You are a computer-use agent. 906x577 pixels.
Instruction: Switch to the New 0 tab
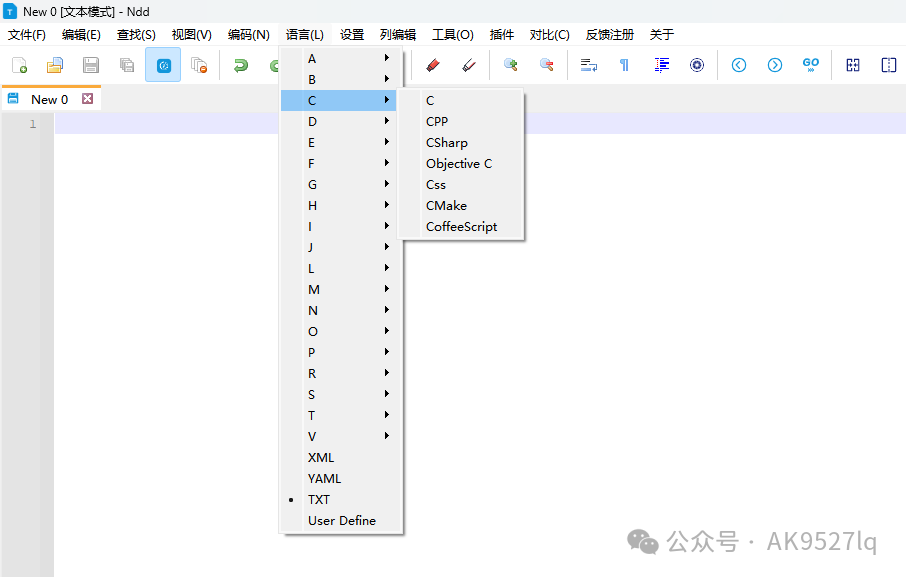click(x=50, y=99)
